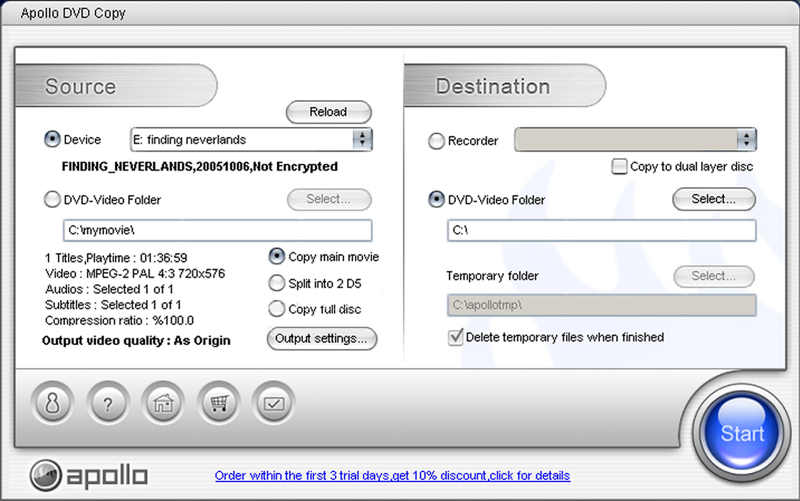Open Output settings dialog
Screen dimensions: 800x501
321,339
